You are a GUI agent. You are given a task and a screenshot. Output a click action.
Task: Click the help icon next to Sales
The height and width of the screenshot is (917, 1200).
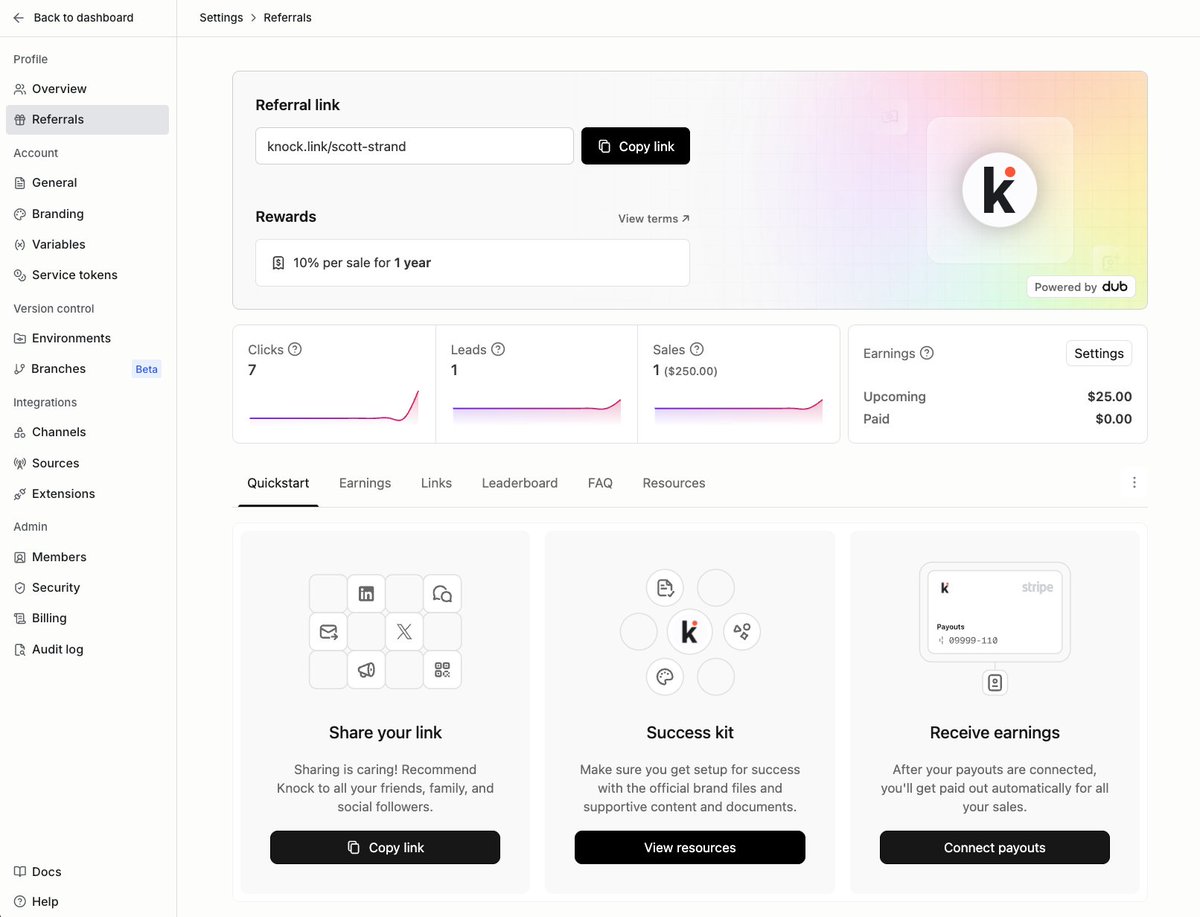(x=697, y=349)
